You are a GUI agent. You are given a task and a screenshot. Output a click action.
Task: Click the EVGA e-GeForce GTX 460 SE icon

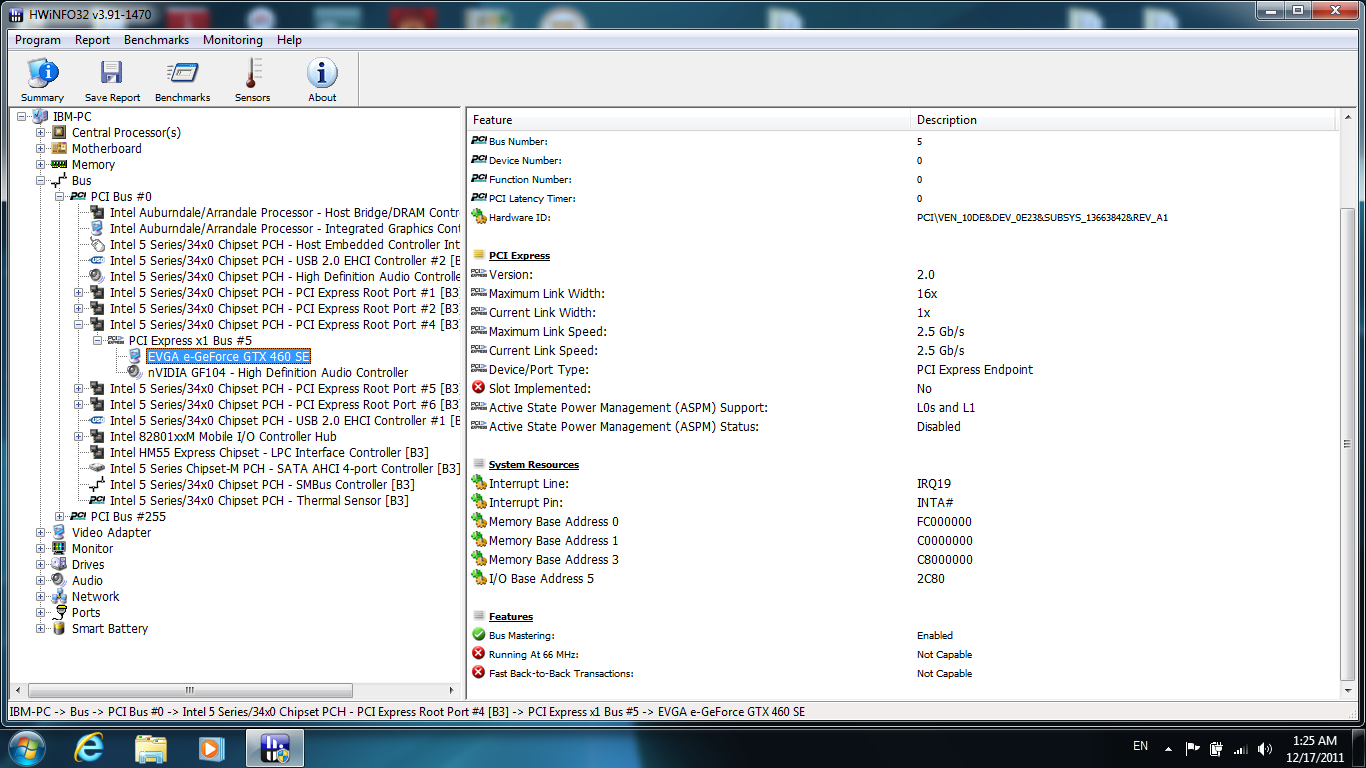(x=136, y=356)
